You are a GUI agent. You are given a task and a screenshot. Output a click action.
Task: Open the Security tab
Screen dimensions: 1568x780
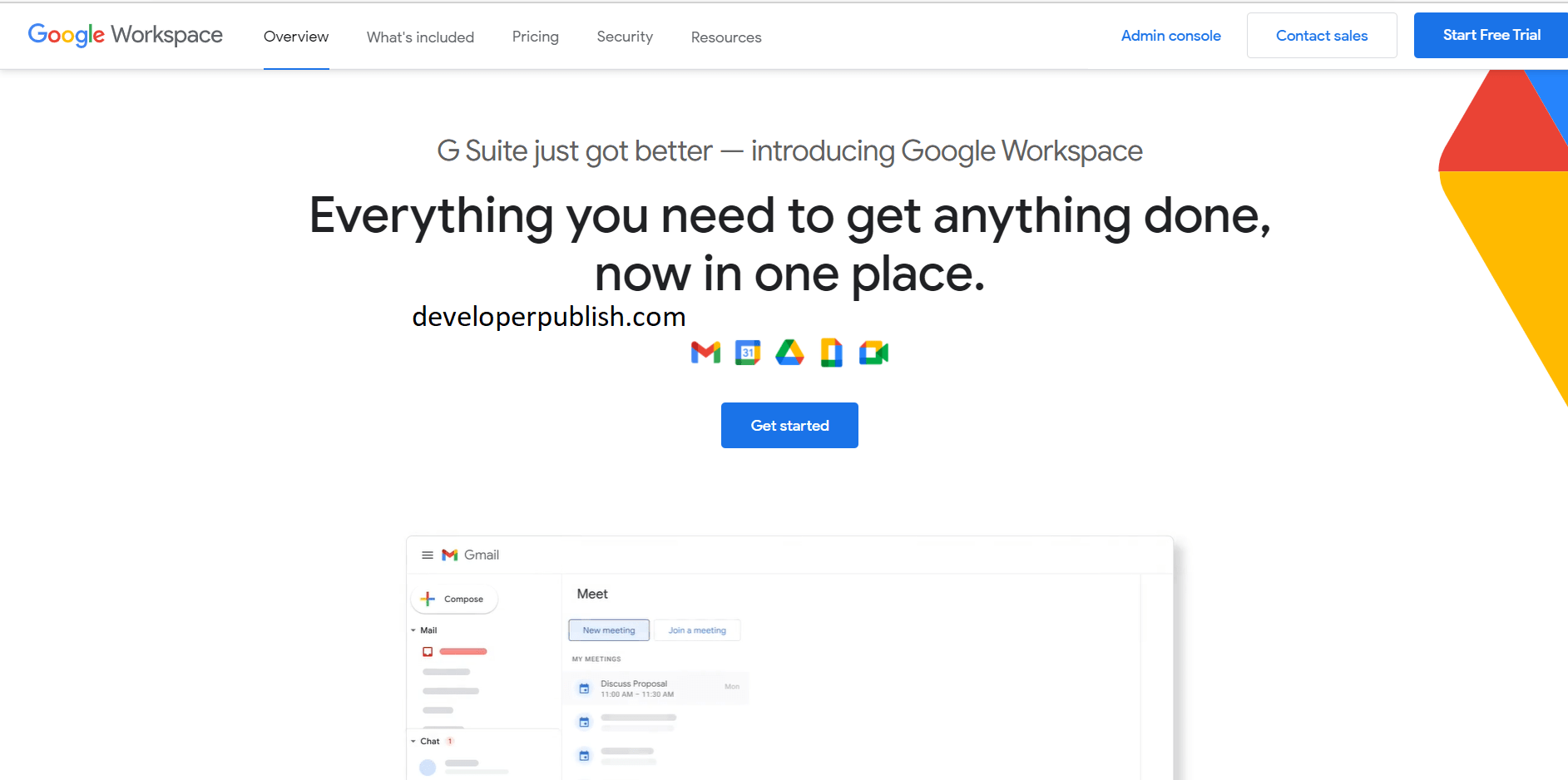625,37
